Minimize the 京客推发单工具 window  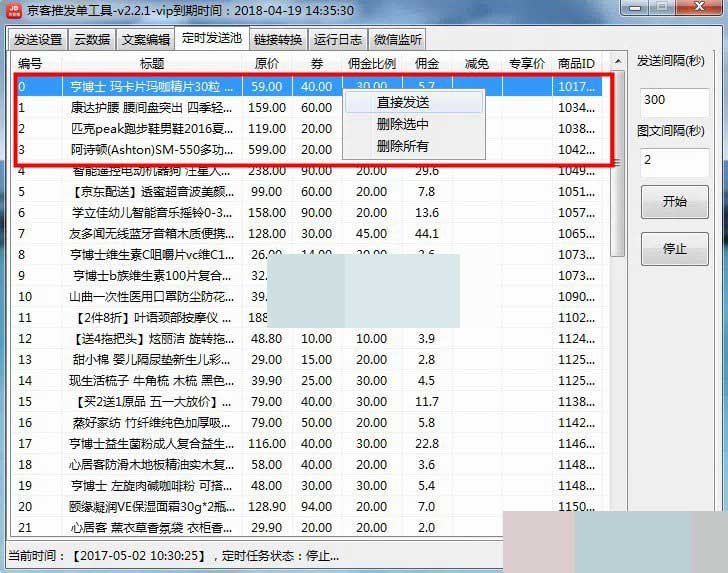(x=636, y=7)
